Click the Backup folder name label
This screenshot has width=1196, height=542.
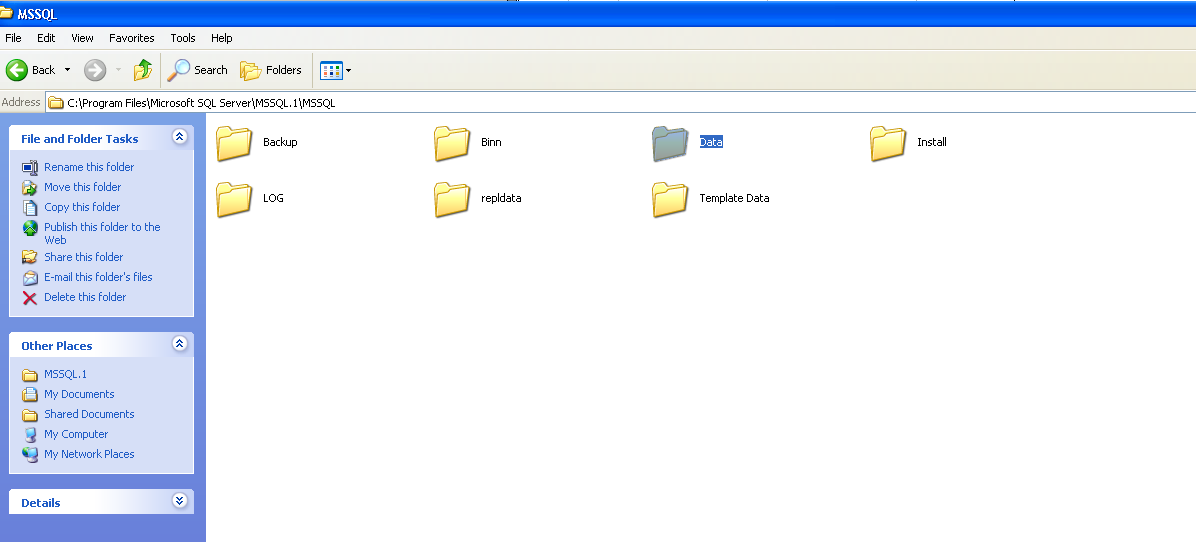(x=280, y=143)
